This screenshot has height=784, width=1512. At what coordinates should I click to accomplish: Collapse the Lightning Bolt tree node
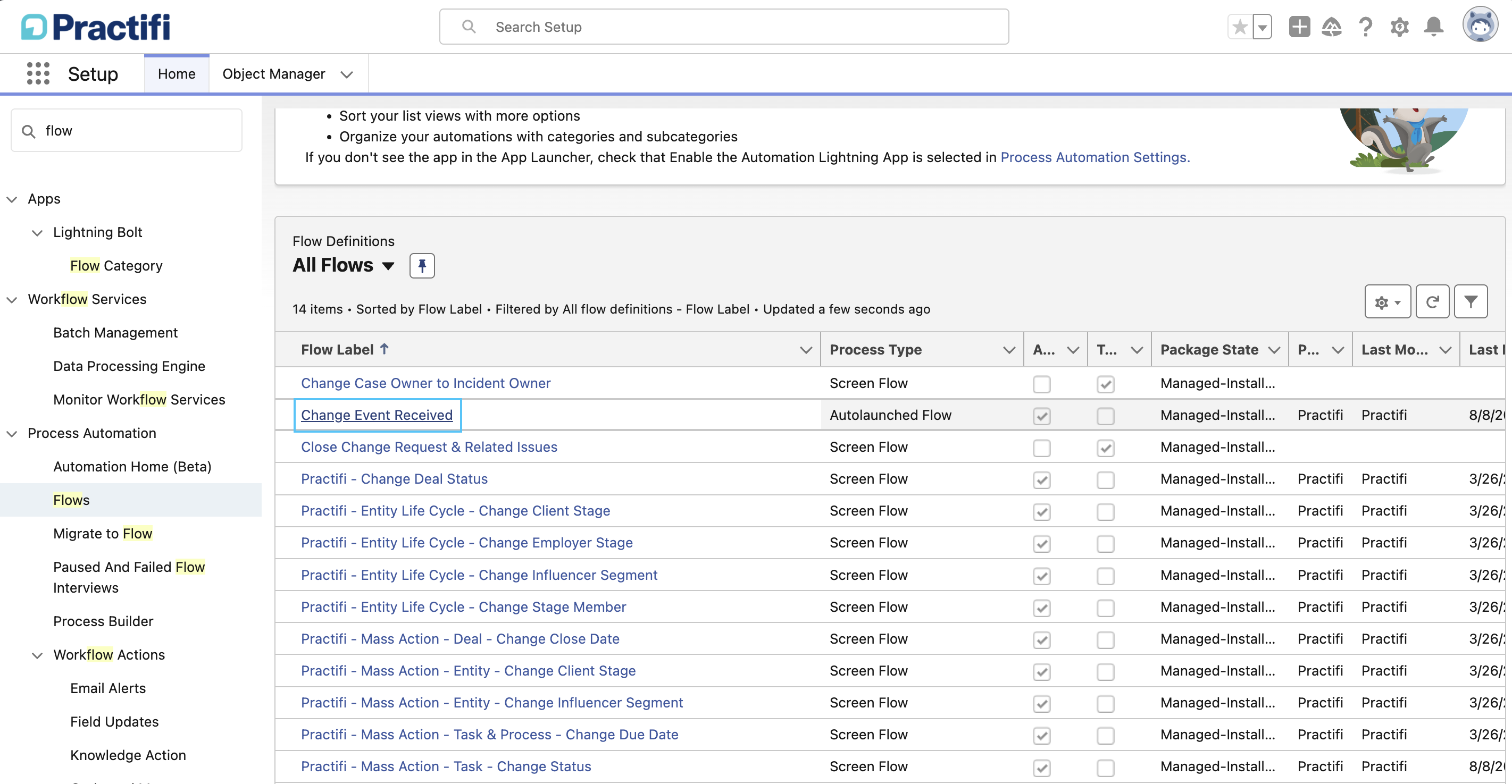click(x=37, y=233)
